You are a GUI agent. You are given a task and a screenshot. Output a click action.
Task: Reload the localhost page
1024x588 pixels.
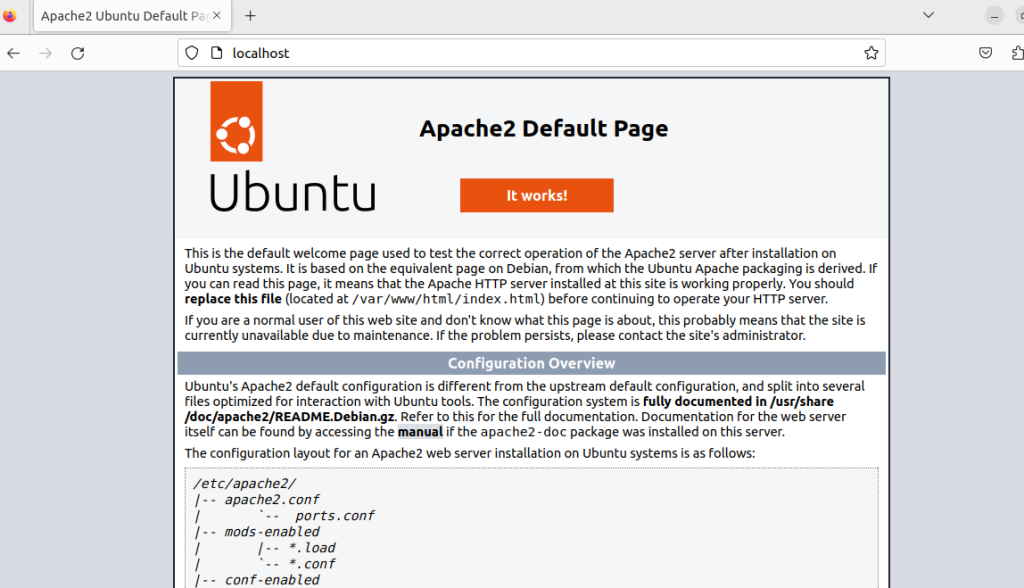click(78, 52)
